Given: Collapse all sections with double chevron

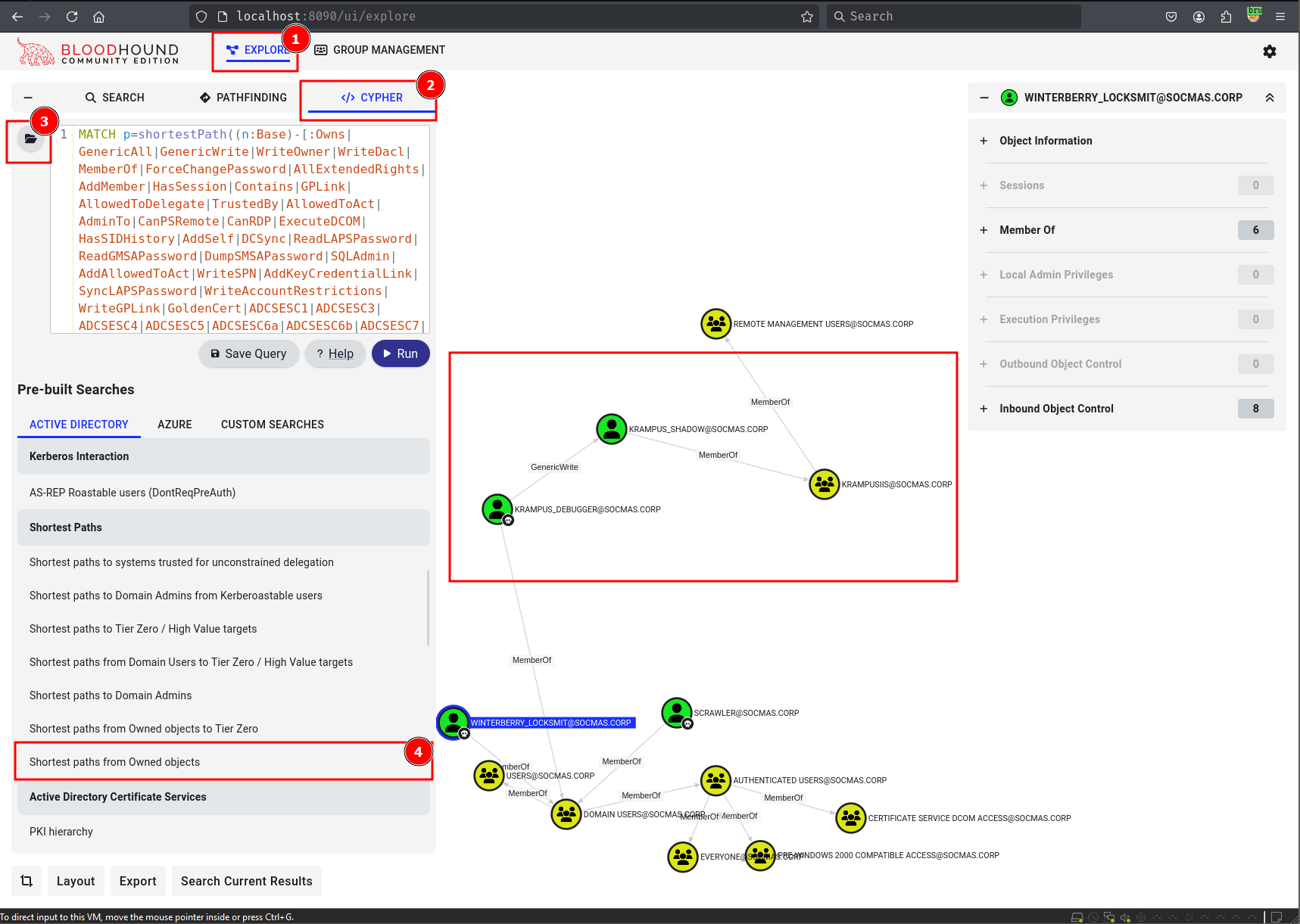Looking at the screenshot, I should pos(1270,98).
